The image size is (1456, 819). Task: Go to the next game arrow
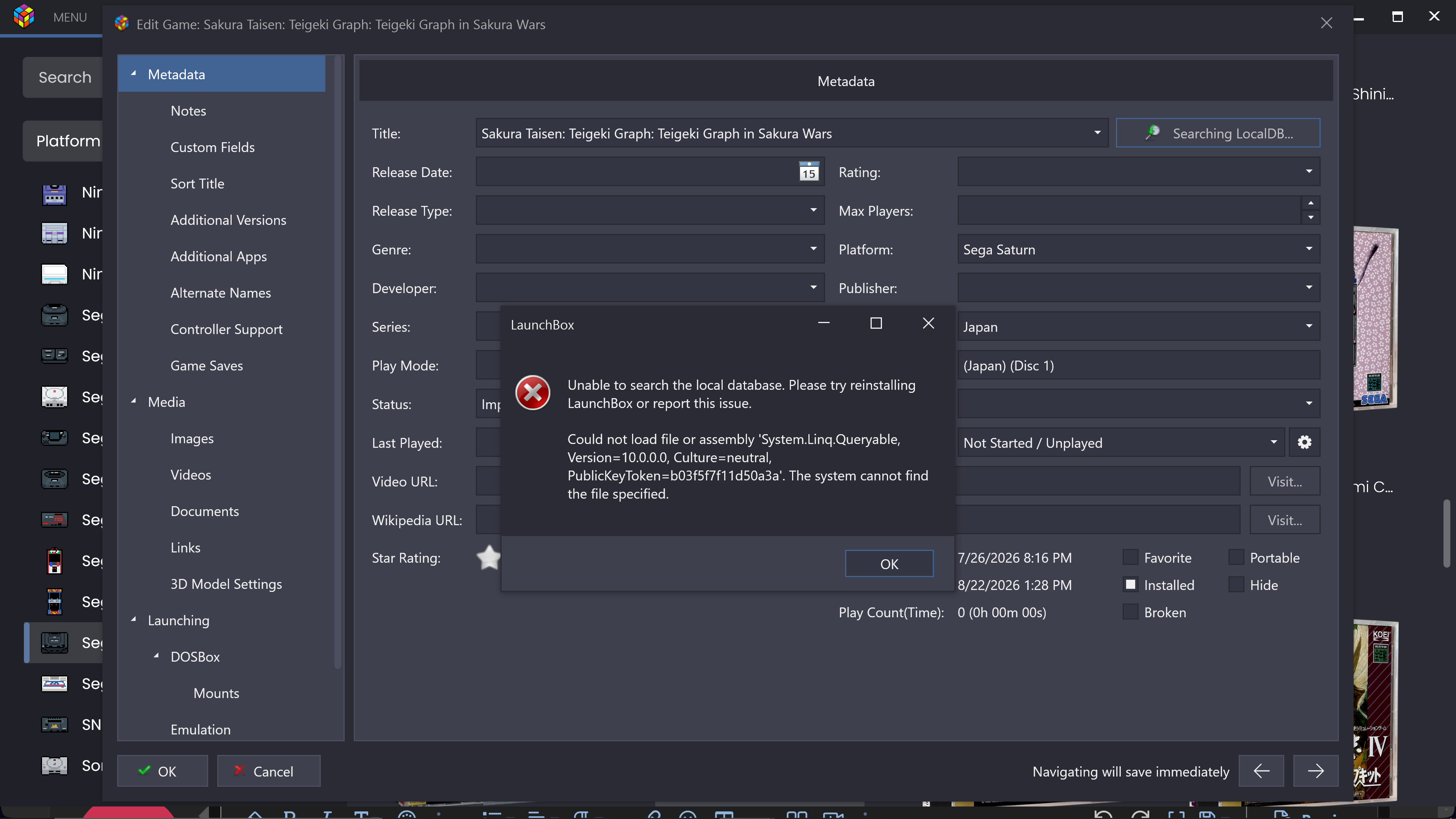(1315, 770)
